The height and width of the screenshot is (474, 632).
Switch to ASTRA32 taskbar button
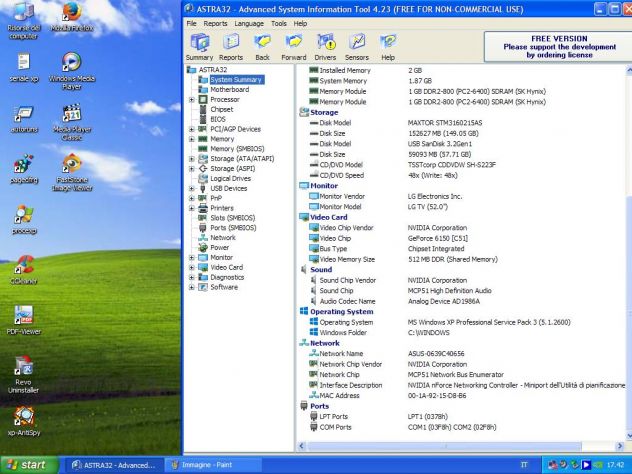click(x=113, y=465)
